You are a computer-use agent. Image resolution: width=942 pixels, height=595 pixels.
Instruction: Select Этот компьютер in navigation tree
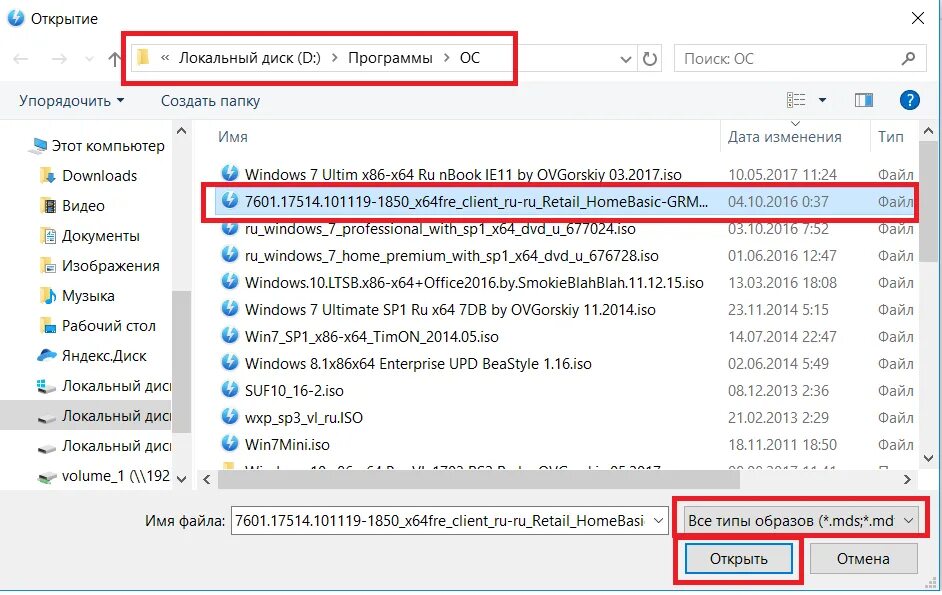point(108,145)
